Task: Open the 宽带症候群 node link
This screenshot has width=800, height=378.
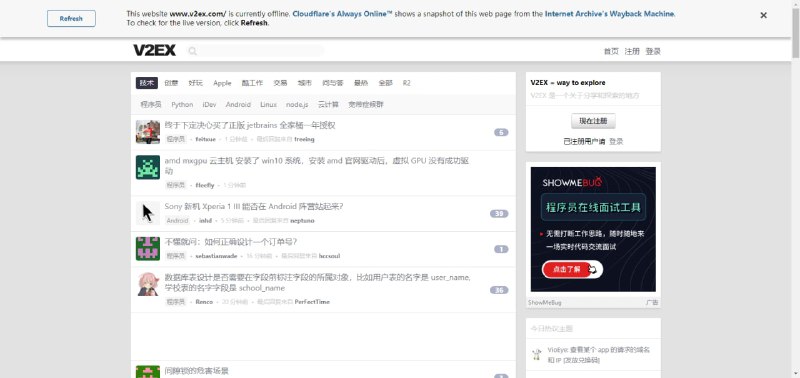Action: pos(366,105)
